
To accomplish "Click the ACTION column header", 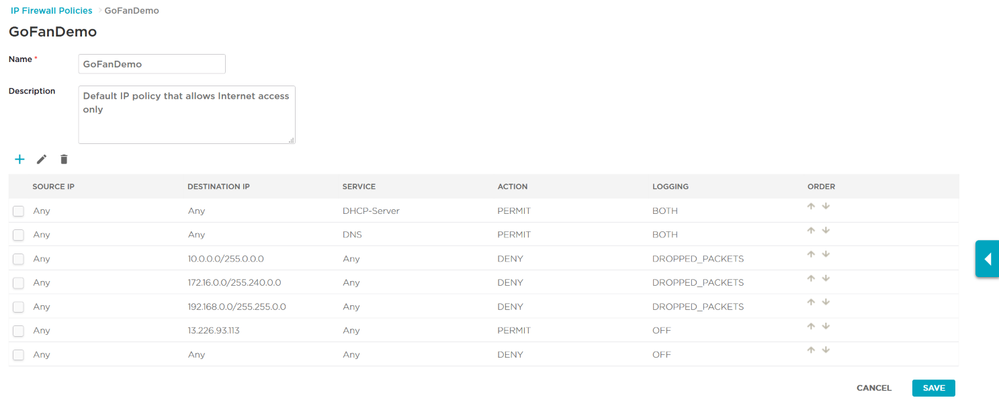I will coord(512,187).
